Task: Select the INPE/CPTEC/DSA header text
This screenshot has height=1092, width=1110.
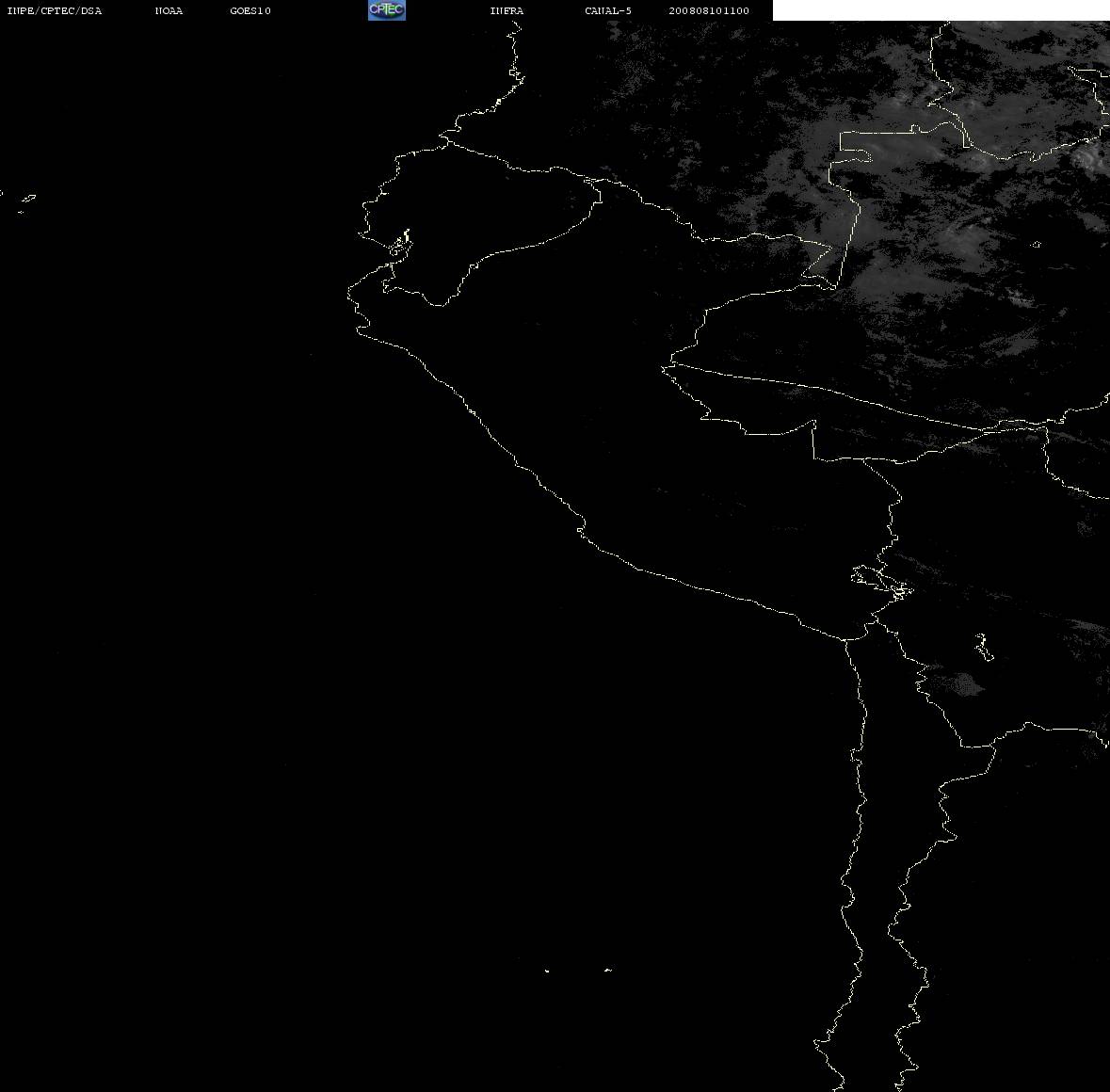Action: click(54, 10)
